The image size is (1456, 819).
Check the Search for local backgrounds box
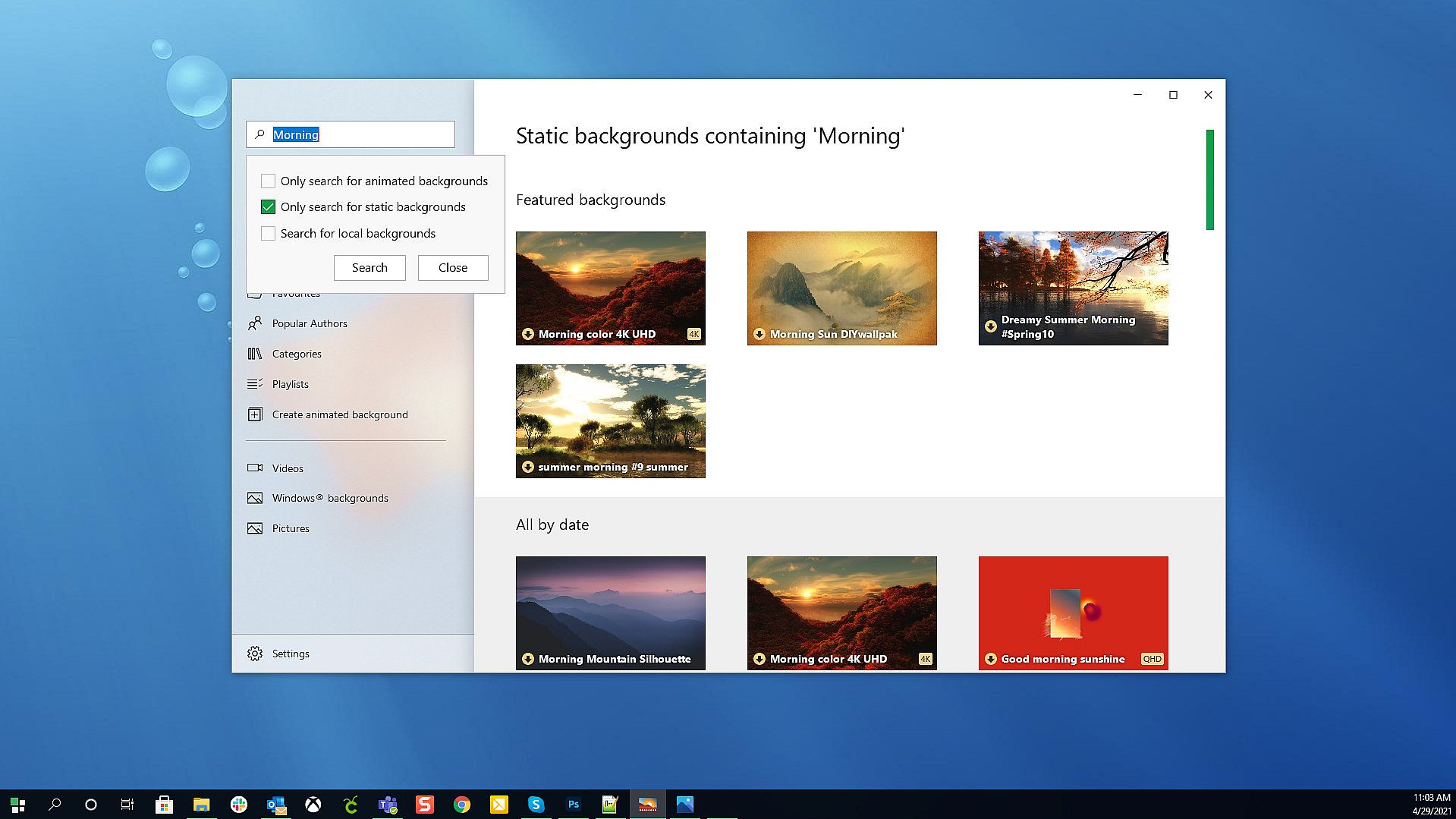(268, 233)
